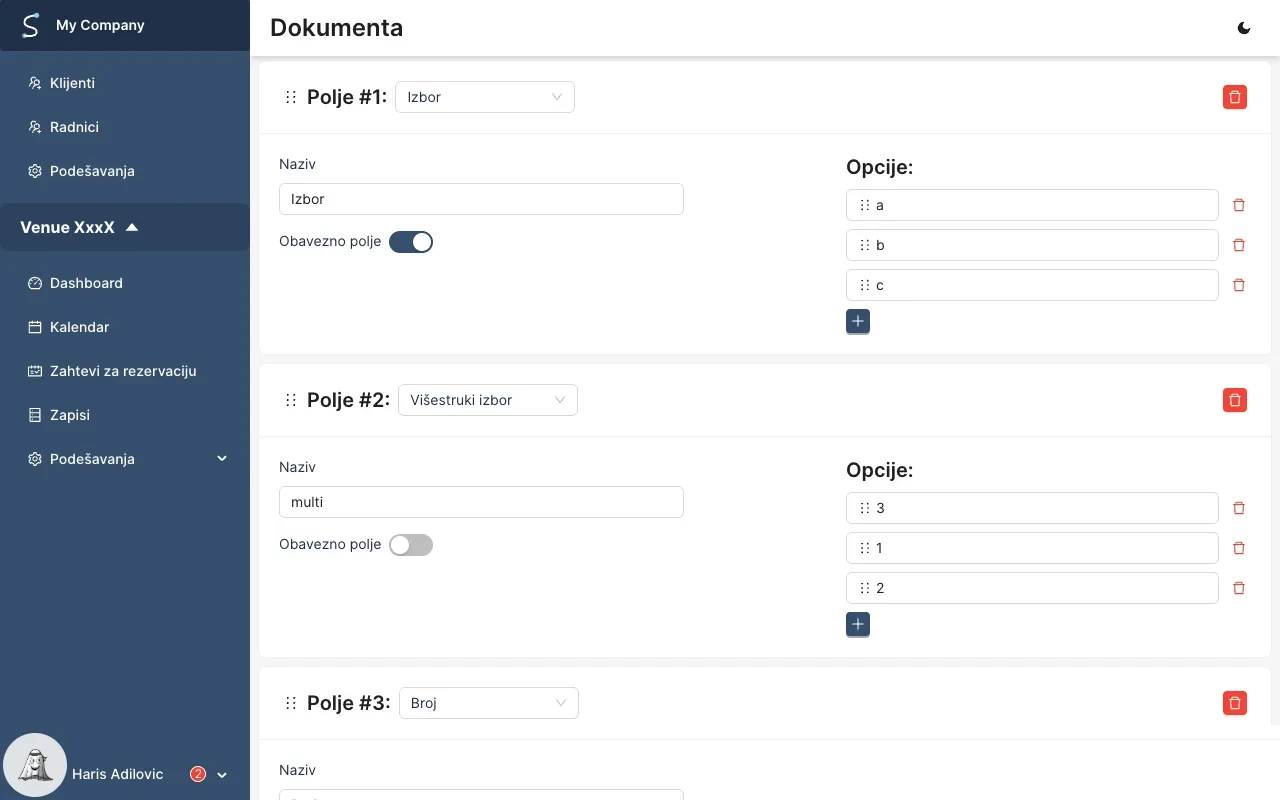Click 'Polje #1:' heading text

point(347,97)
